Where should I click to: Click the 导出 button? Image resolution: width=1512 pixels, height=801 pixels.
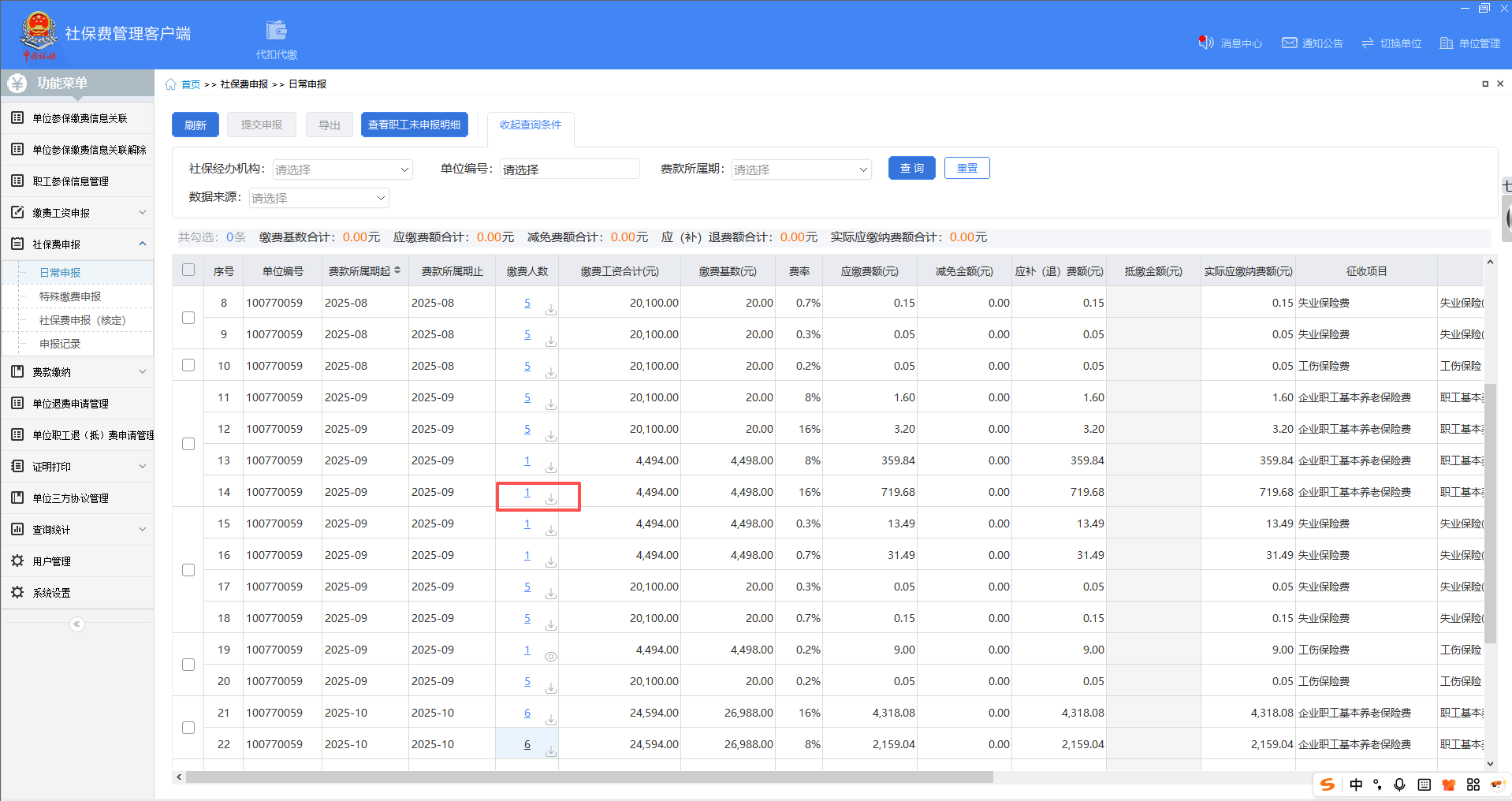coord(330,125)
